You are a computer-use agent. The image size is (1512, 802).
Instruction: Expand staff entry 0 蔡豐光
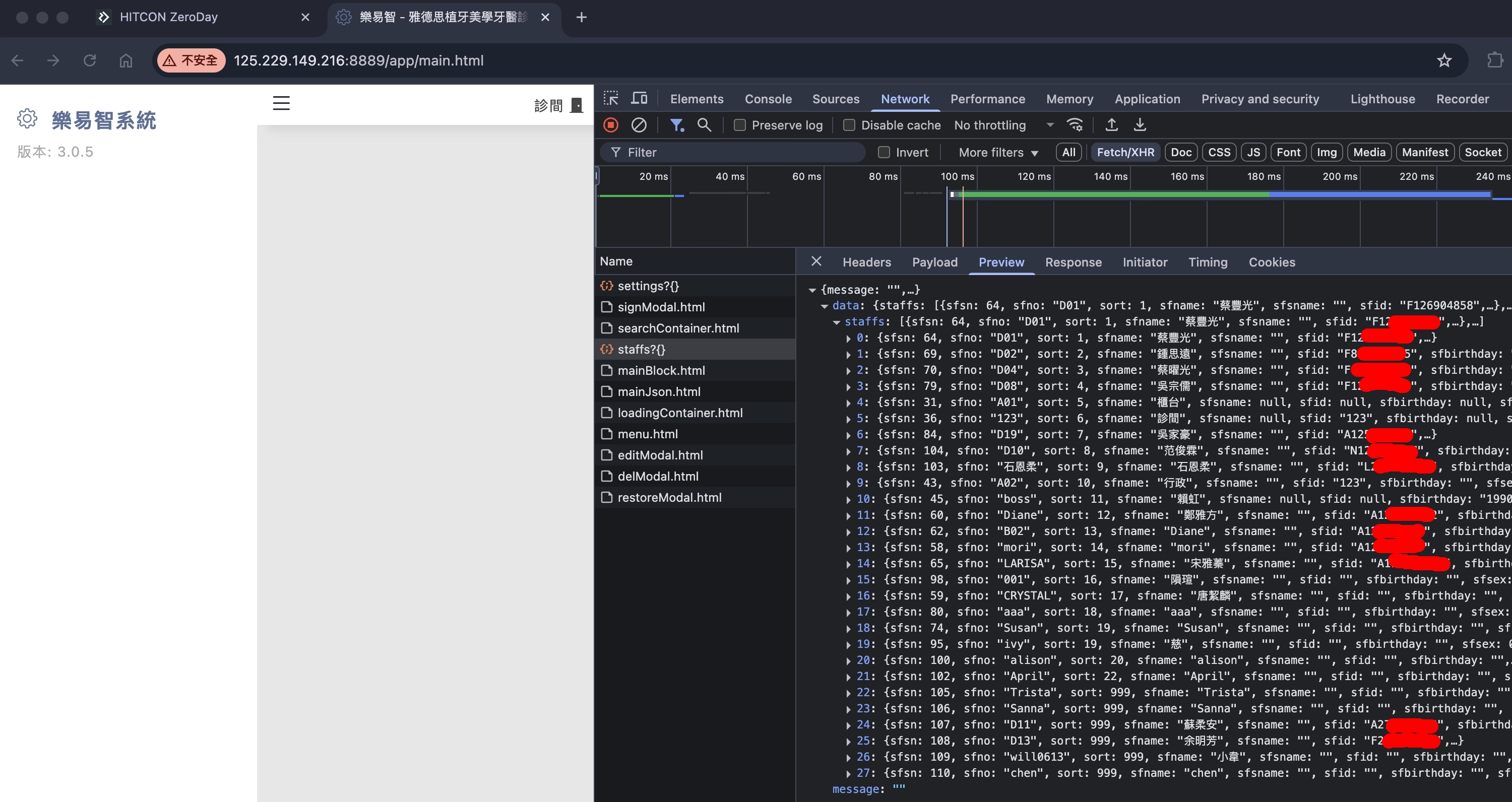848,339
